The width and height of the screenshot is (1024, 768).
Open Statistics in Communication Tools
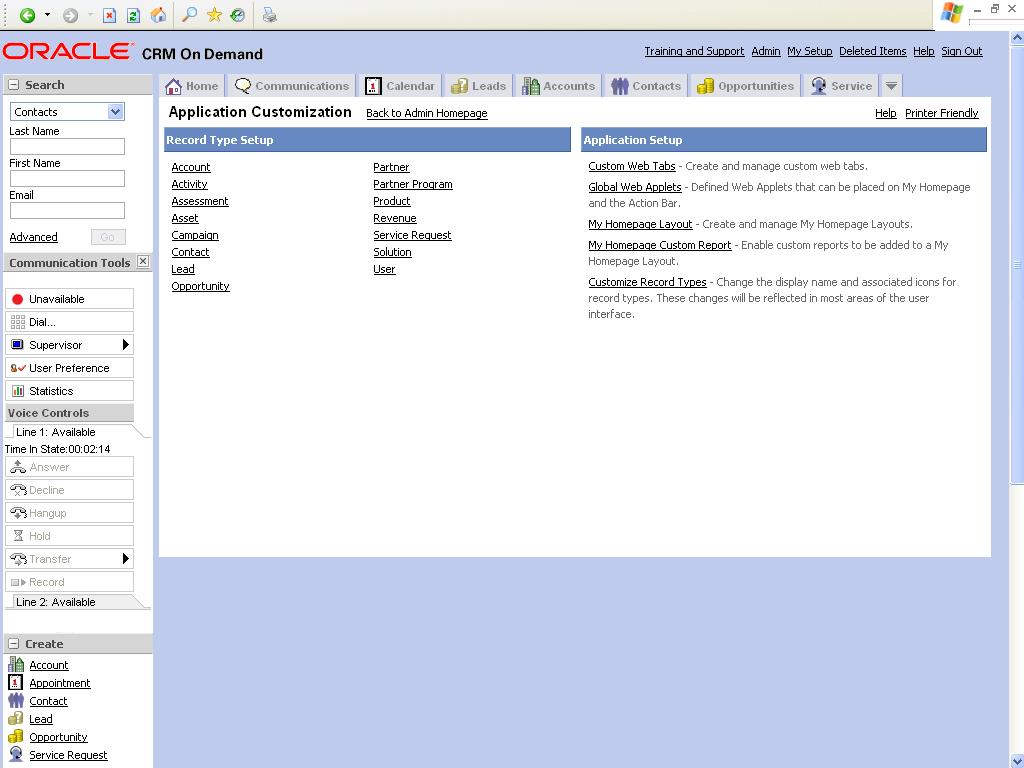pyautogui.click(x=69, y=391)
